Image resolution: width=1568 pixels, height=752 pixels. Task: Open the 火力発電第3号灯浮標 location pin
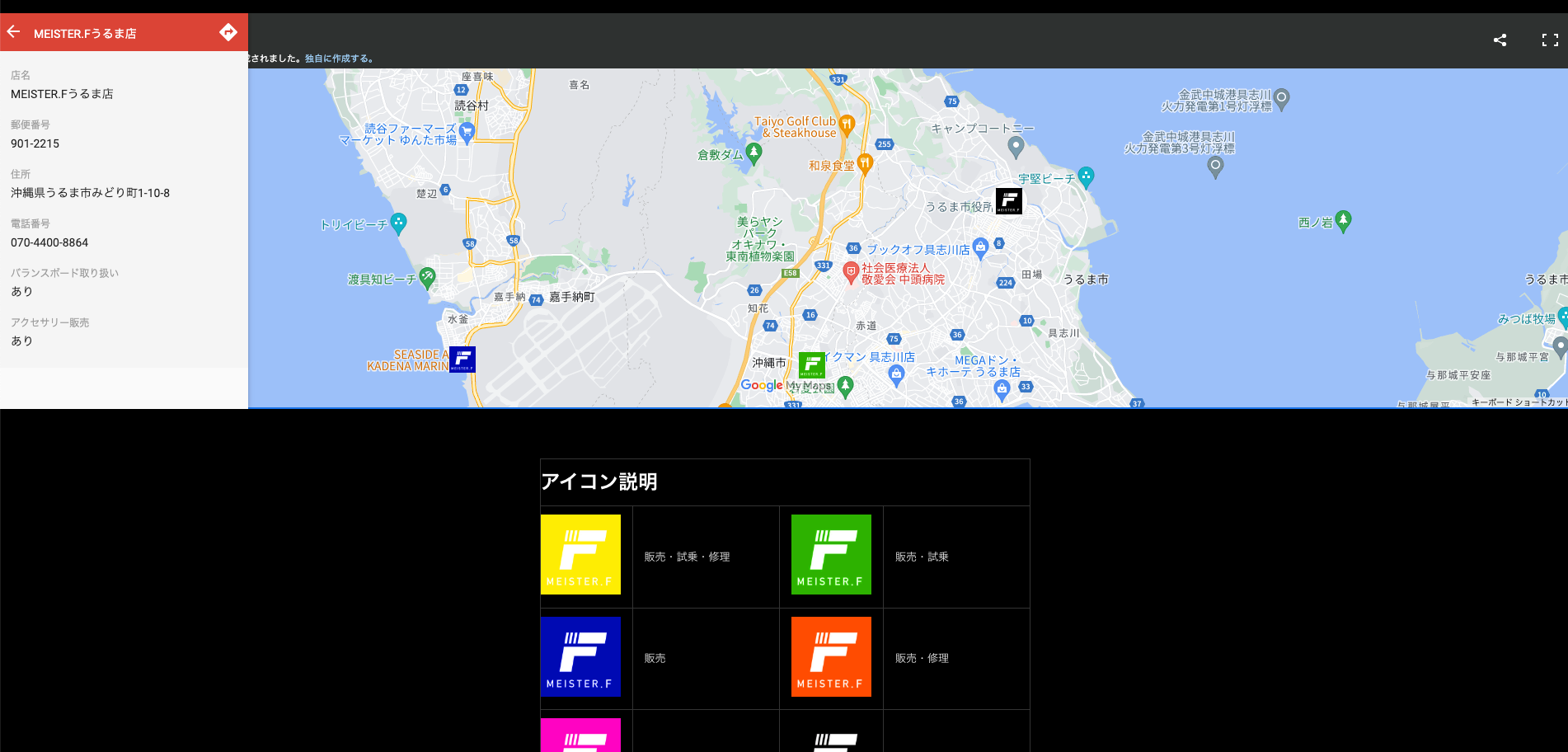pos(1215,167)
